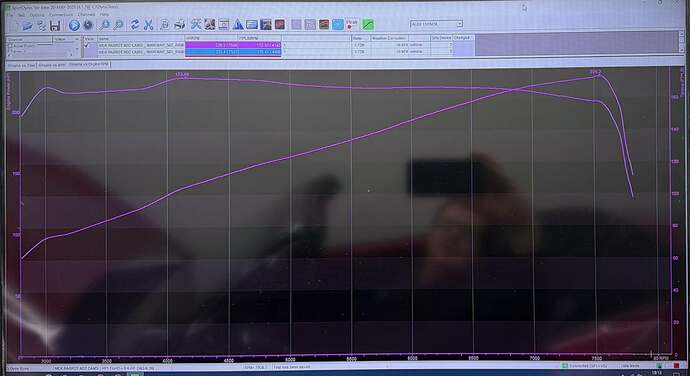Open the Connections menu

[61, 15]
